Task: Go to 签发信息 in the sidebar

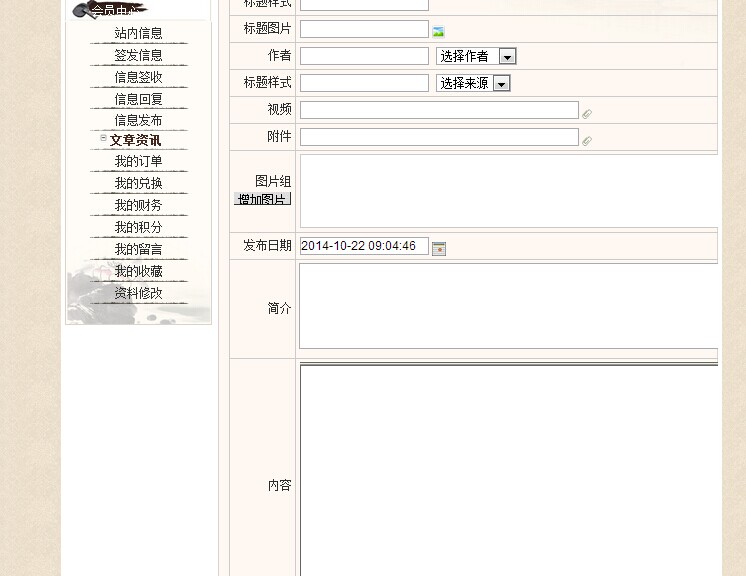Action: pyautogui.click(x=138, y=55)
